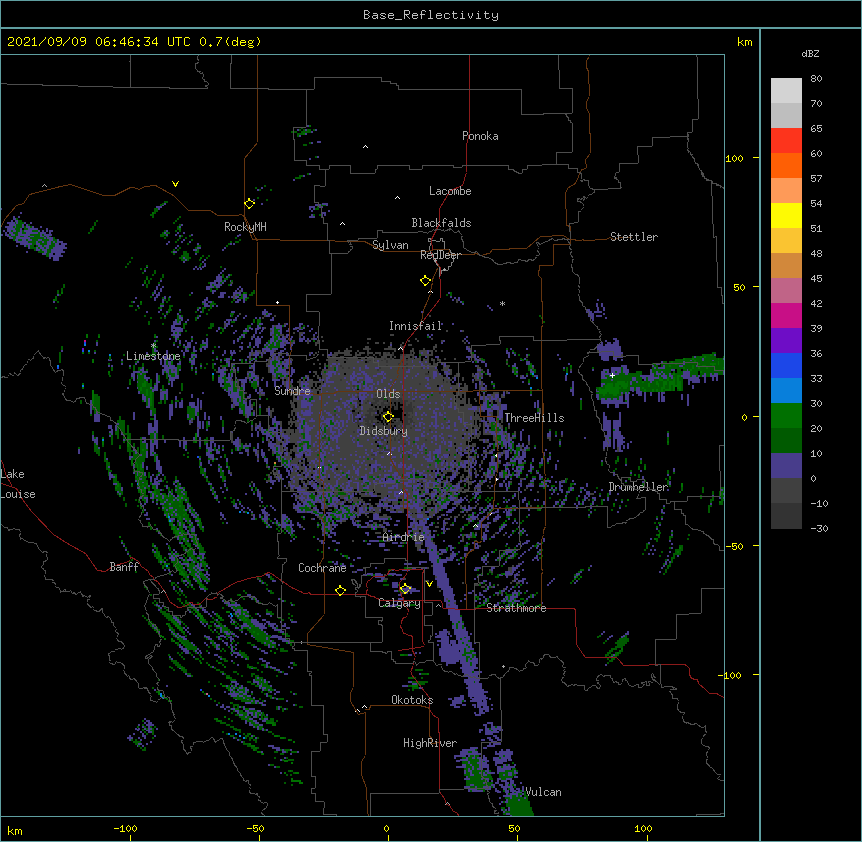Click the Sundre town label
The width and height of the screenshot is (862, 842).
(x=292, y=391)
